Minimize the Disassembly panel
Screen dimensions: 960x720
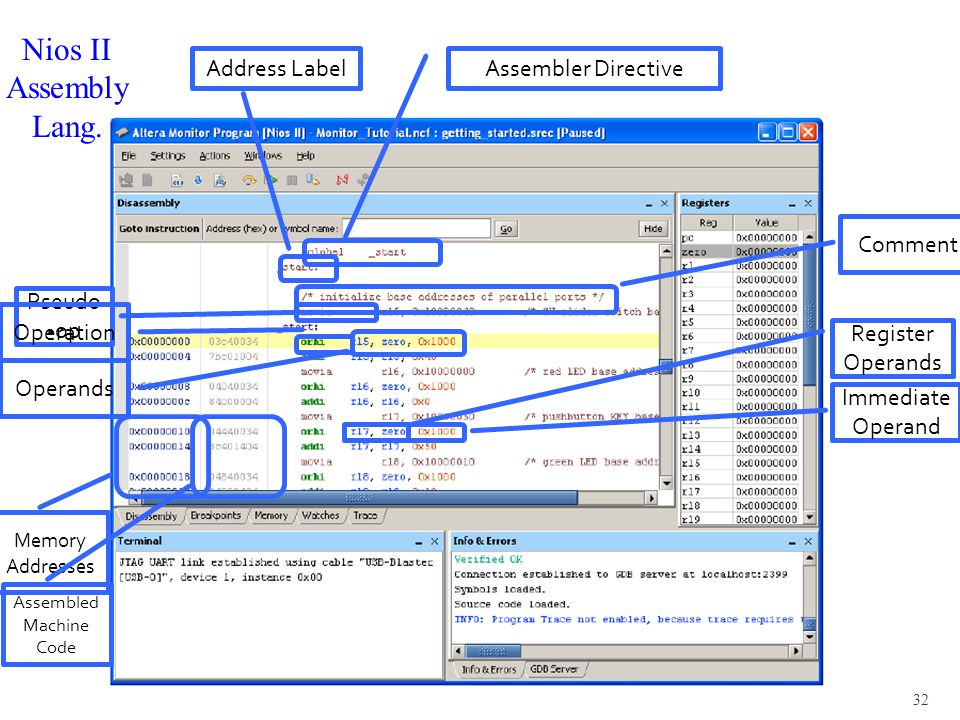point(649,204)
